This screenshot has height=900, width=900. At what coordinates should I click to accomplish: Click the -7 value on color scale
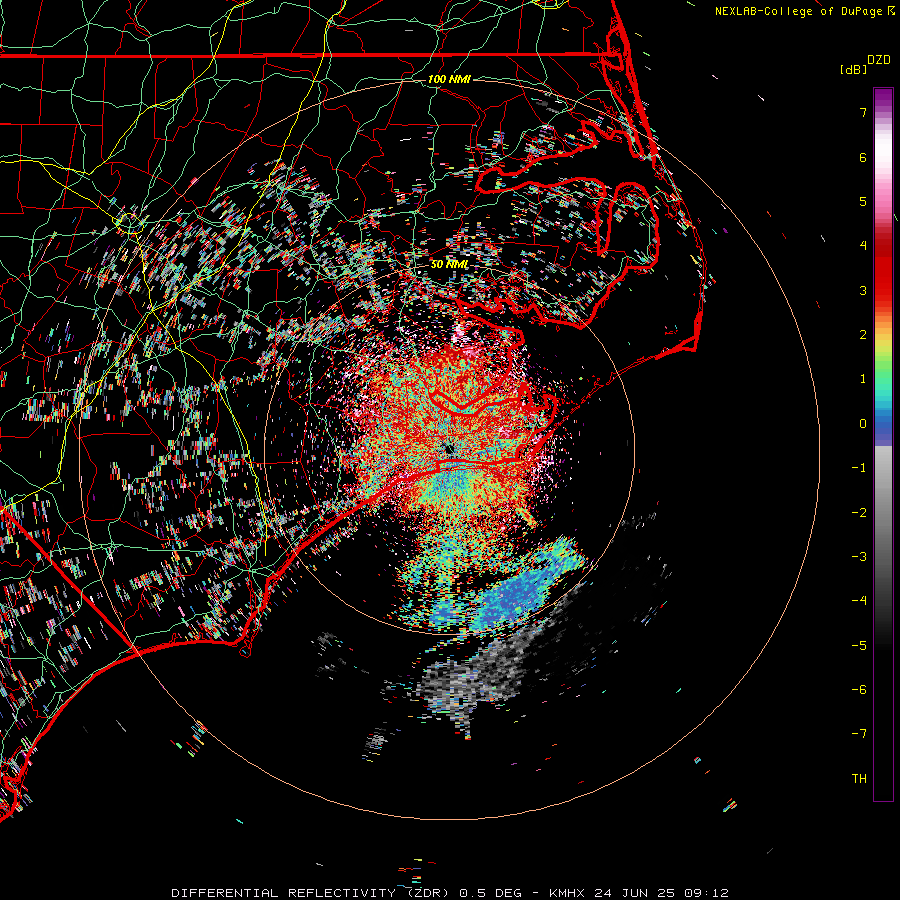click(859, 734)
